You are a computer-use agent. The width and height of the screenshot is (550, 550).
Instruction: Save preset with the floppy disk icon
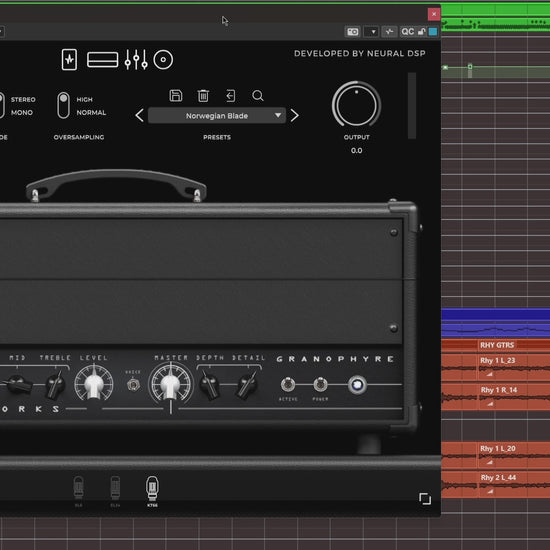point(176,95)
